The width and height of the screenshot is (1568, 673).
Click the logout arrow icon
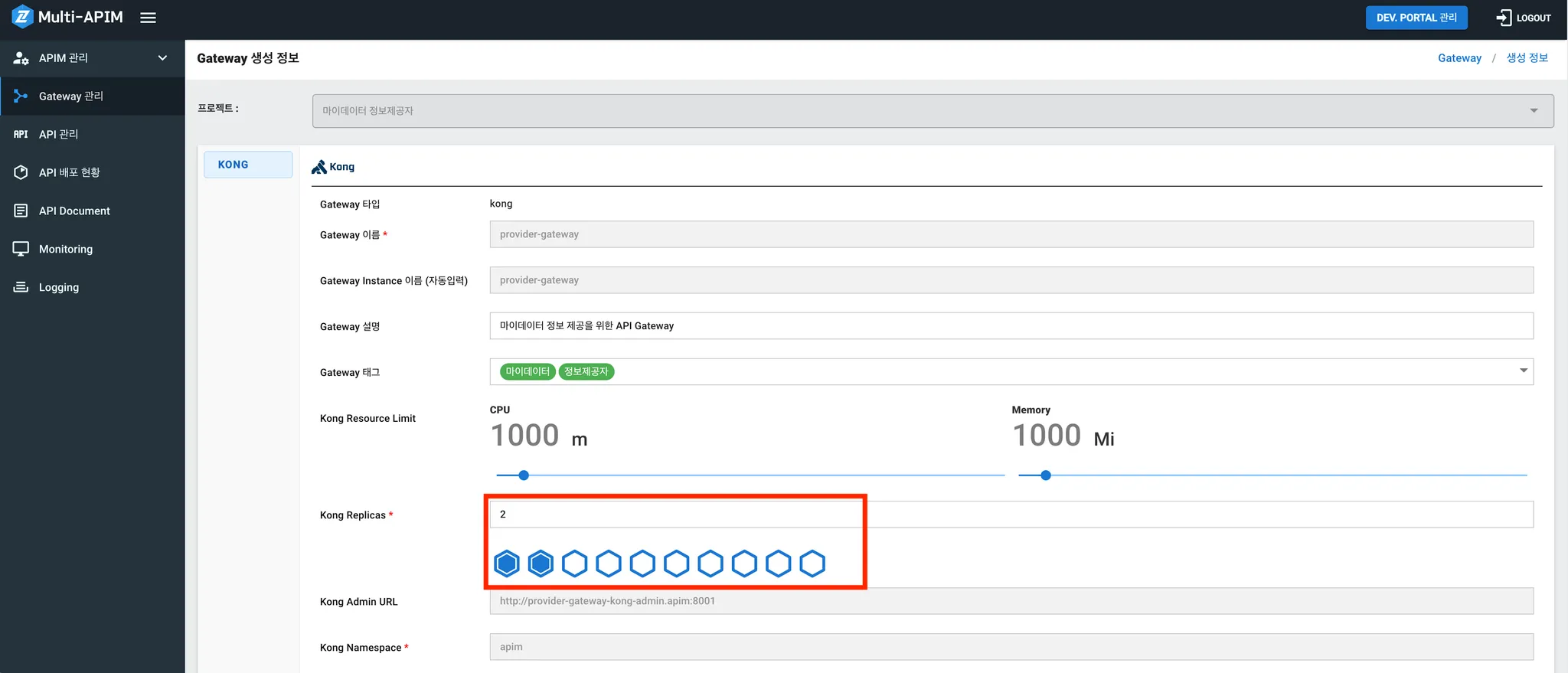pyautogui.click(x=1504, y=18)
